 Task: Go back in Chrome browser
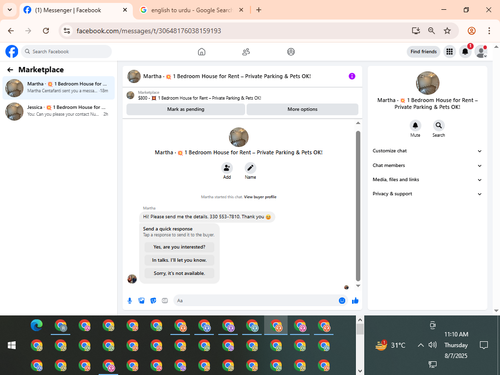tap(11, 31)
